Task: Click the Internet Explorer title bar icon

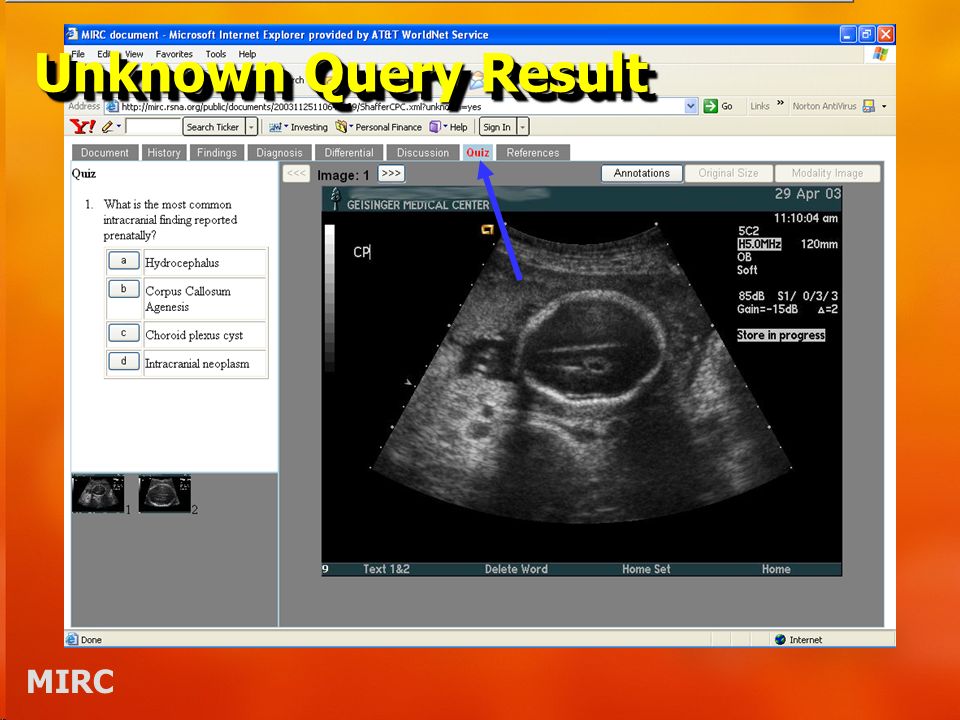Action: click(x=72, y=34)
